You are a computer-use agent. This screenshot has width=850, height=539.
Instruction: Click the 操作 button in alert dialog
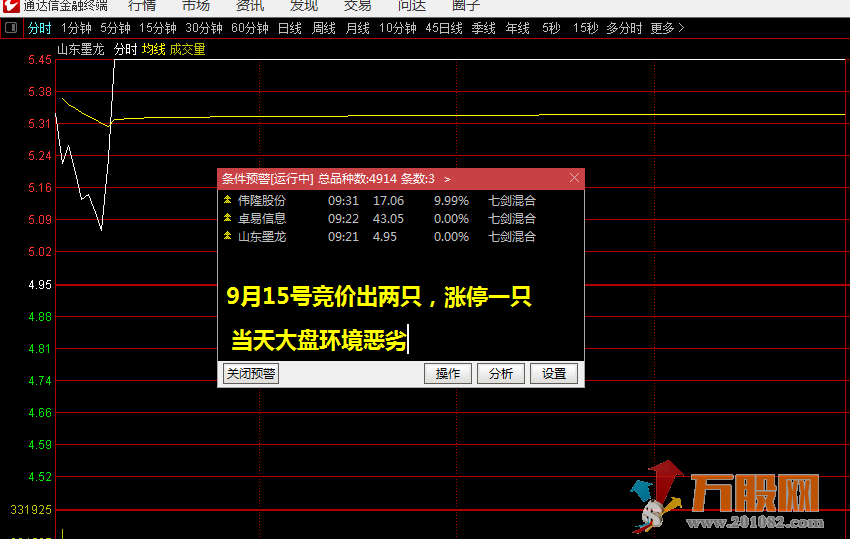[x=448, y=373]
